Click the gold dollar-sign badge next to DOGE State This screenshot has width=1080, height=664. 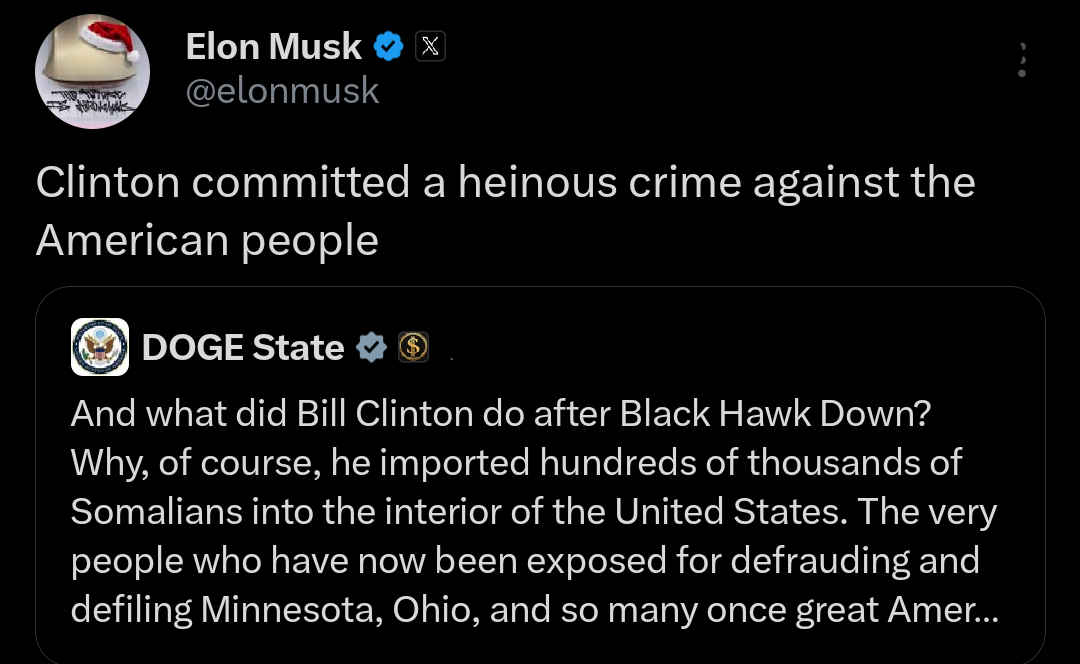(x=414, y=347)
